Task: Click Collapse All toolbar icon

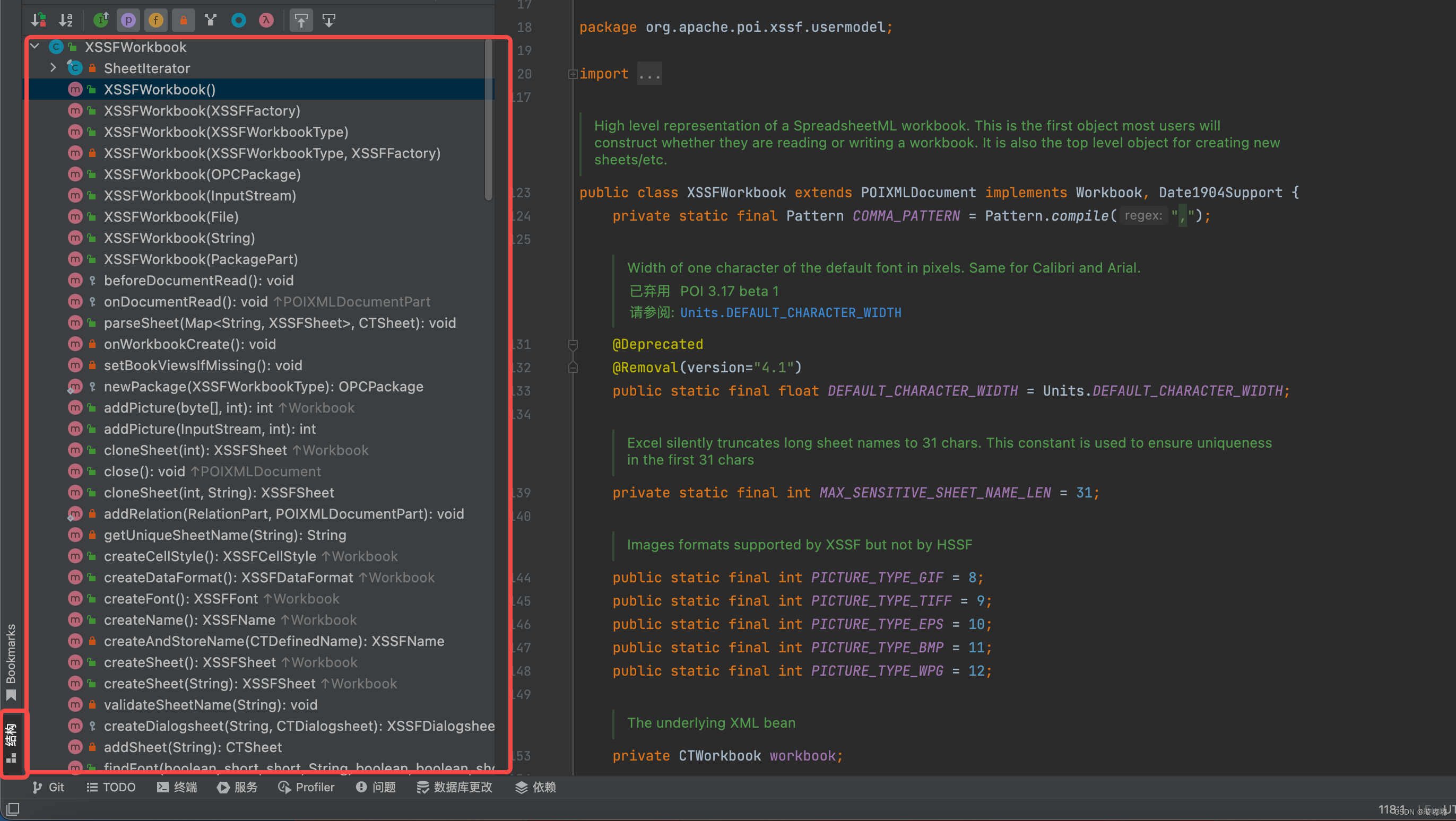Action: click(329, 20)
